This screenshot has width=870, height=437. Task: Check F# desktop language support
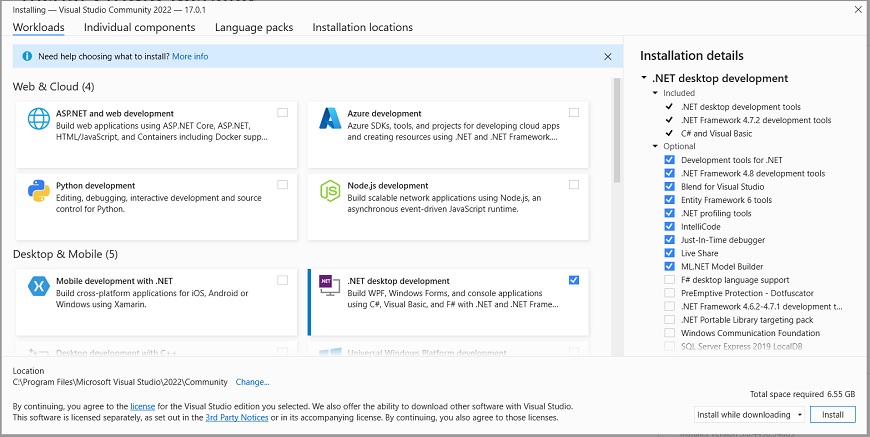click(669, 280)
